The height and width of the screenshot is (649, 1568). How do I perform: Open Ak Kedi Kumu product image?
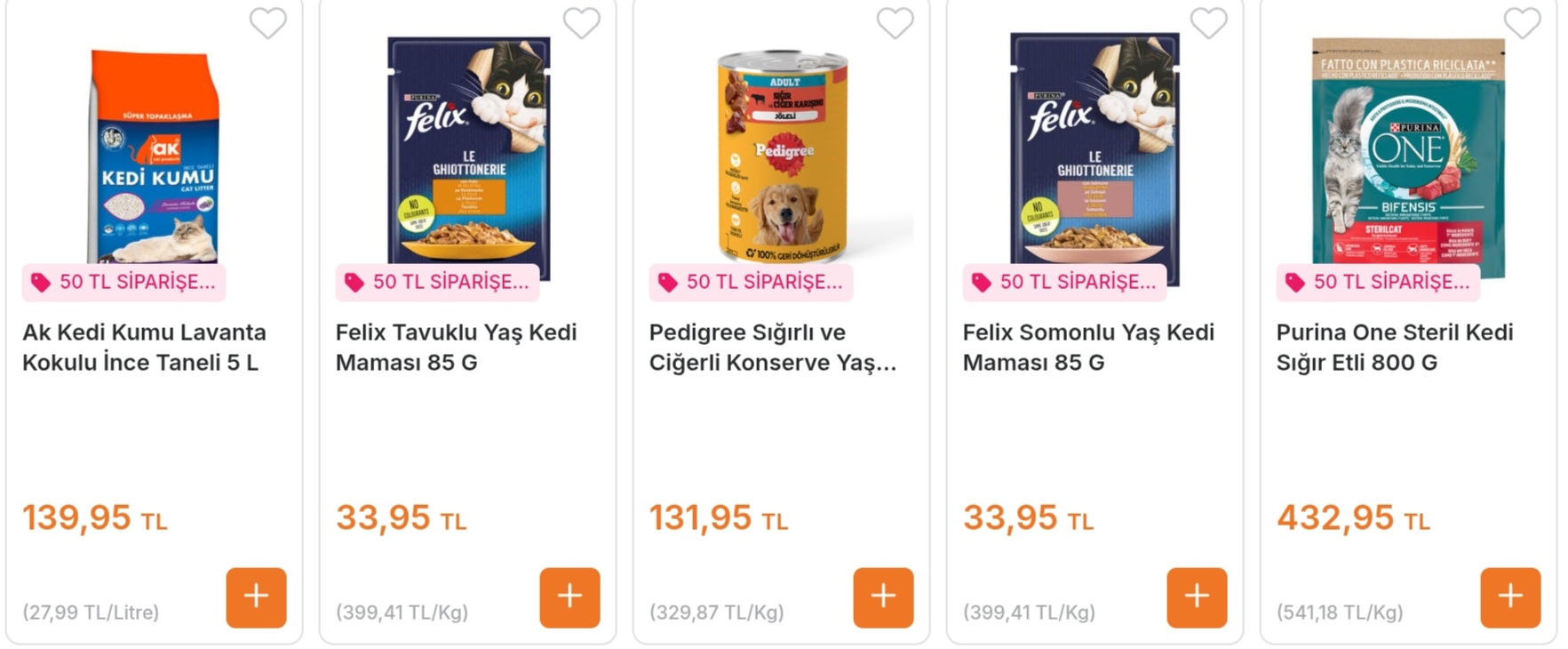[x=155, y=156]
